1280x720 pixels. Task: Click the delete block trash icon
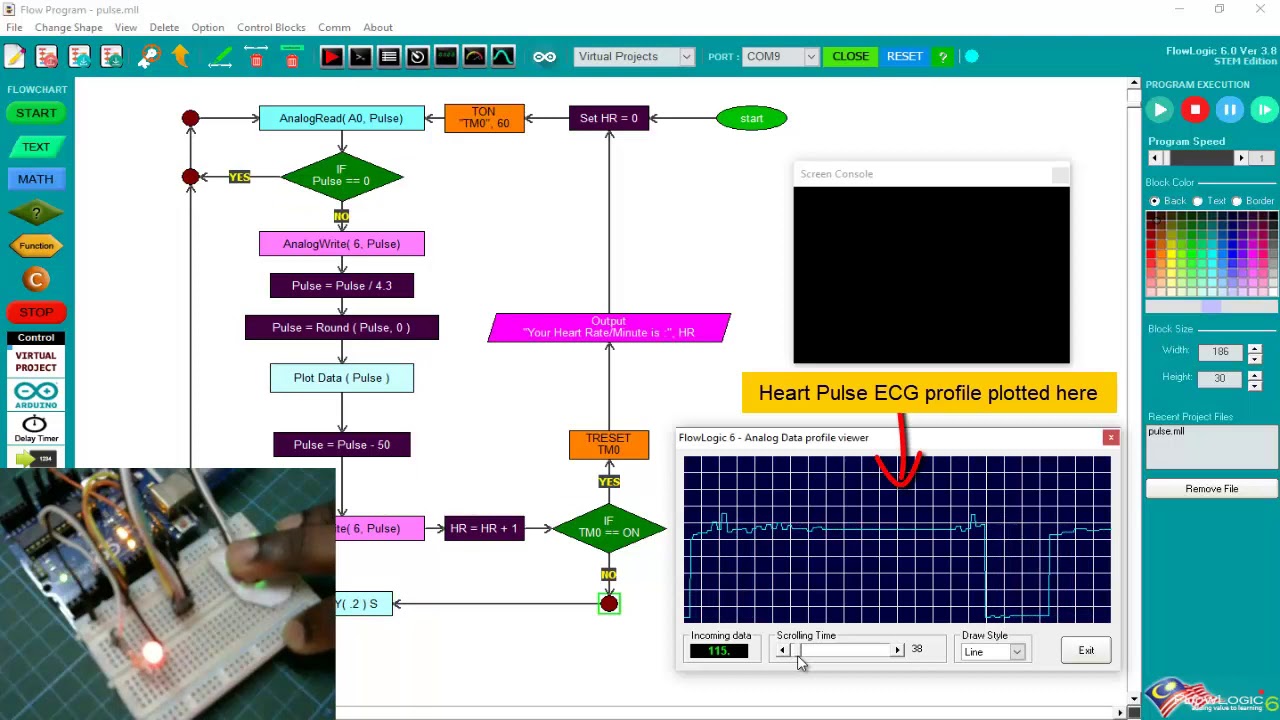point(291,57)
